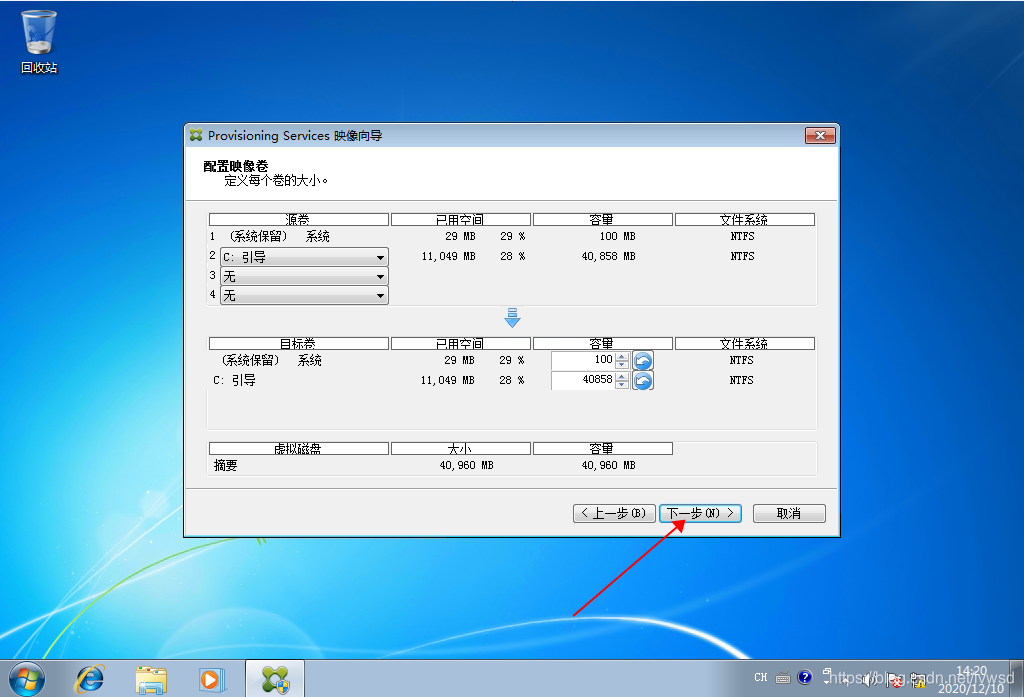This screenshot has width=1024, height=697.
Task: Open the Action Center warning tray icon
Action: (x=919, y=679)
